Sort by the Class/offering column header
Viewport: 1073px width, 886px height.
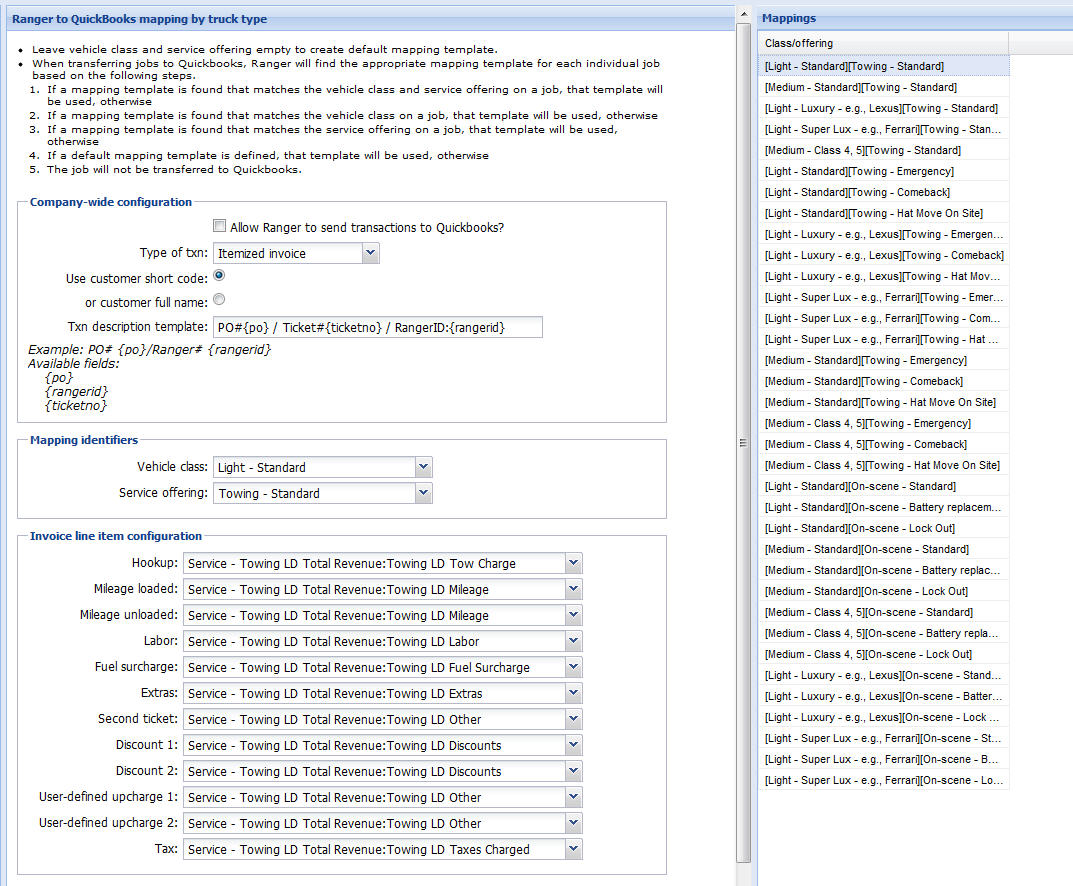883,43
